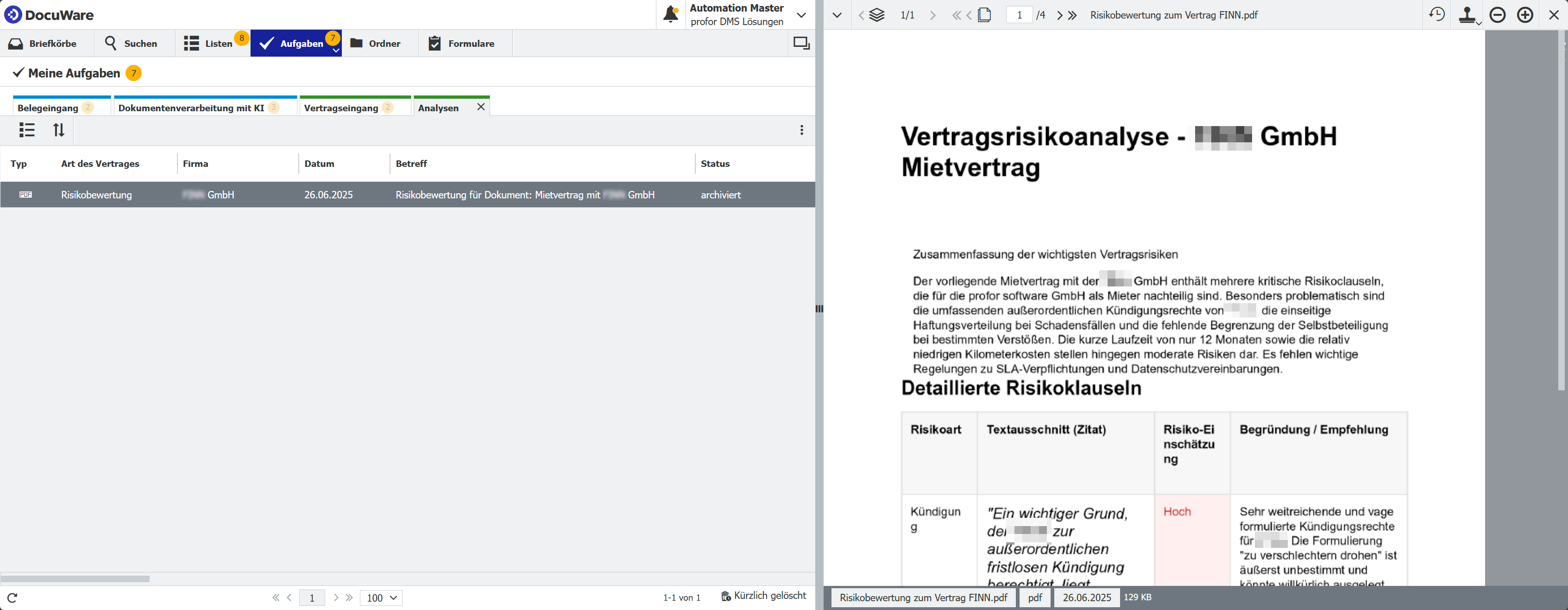This screenshot has width=1568, height=610.
Task: Sort by the Betreff column header
Action: click(411, 163)
